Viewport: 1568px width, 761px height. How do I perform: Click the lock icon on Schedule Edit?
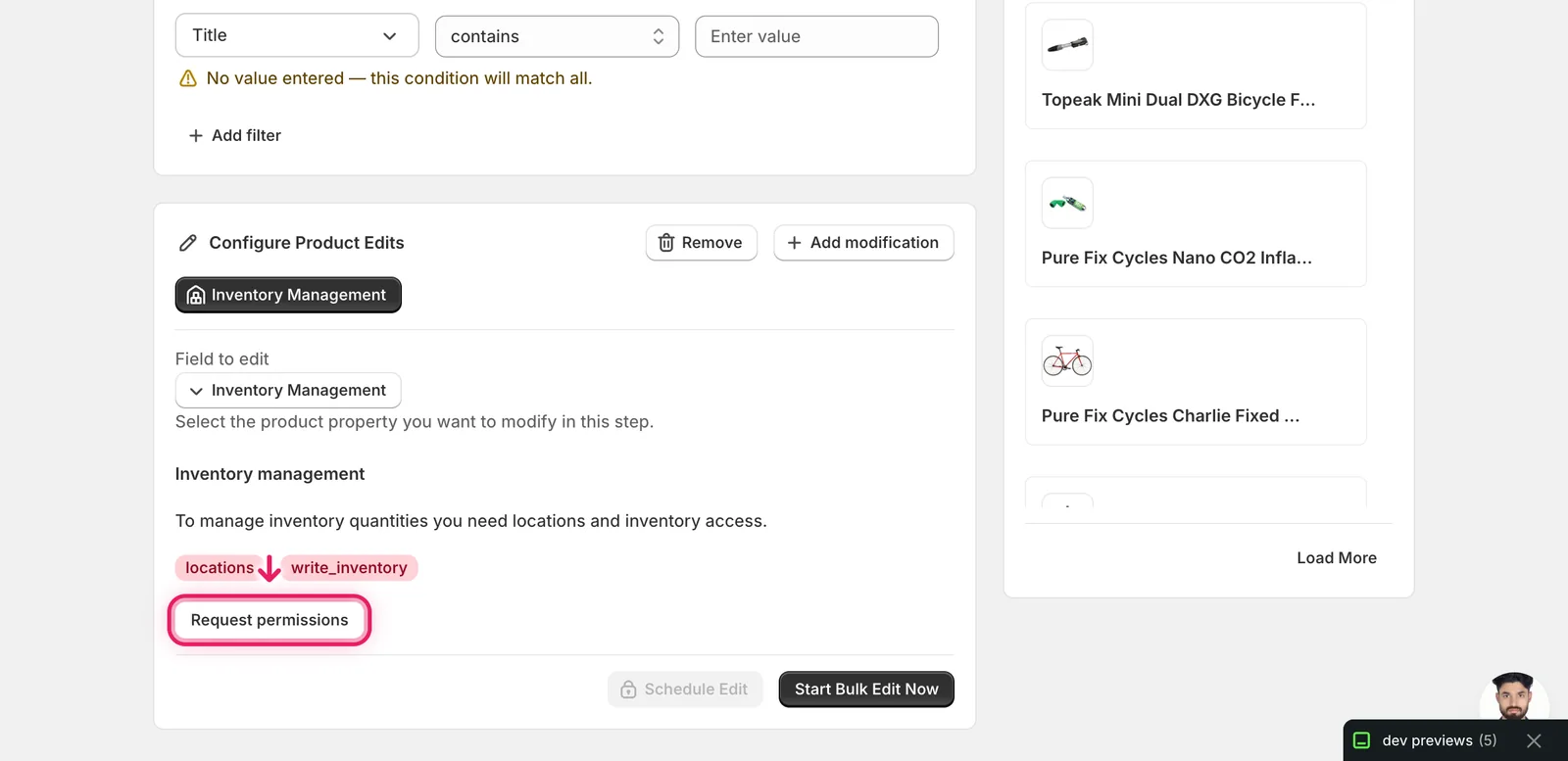628,690
